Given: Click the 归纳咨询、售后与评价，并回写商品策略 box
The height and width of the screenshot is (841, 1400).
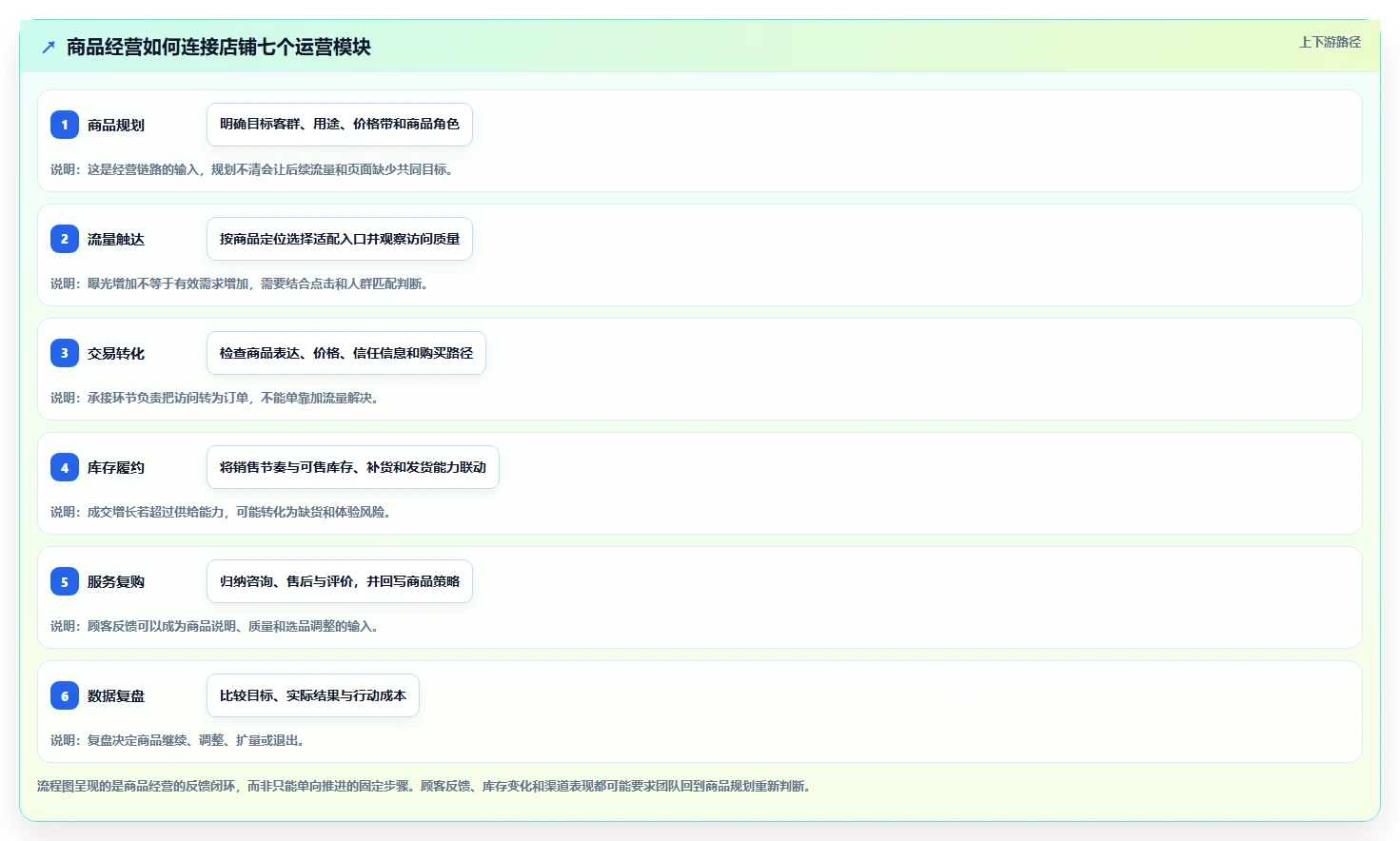Looking at the screenshot, I should pos(340,581).
